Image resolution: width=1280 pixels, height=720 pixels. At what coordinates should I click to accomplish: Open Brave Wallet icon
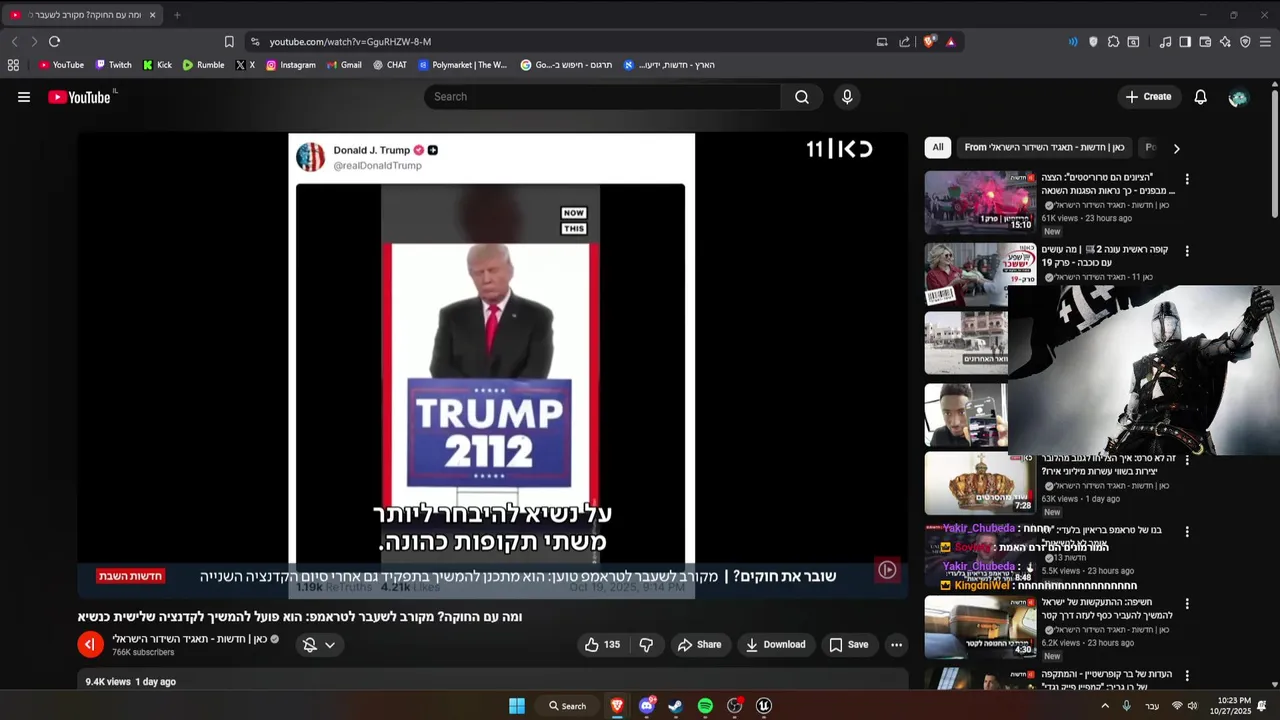(x=1205, y=42)
